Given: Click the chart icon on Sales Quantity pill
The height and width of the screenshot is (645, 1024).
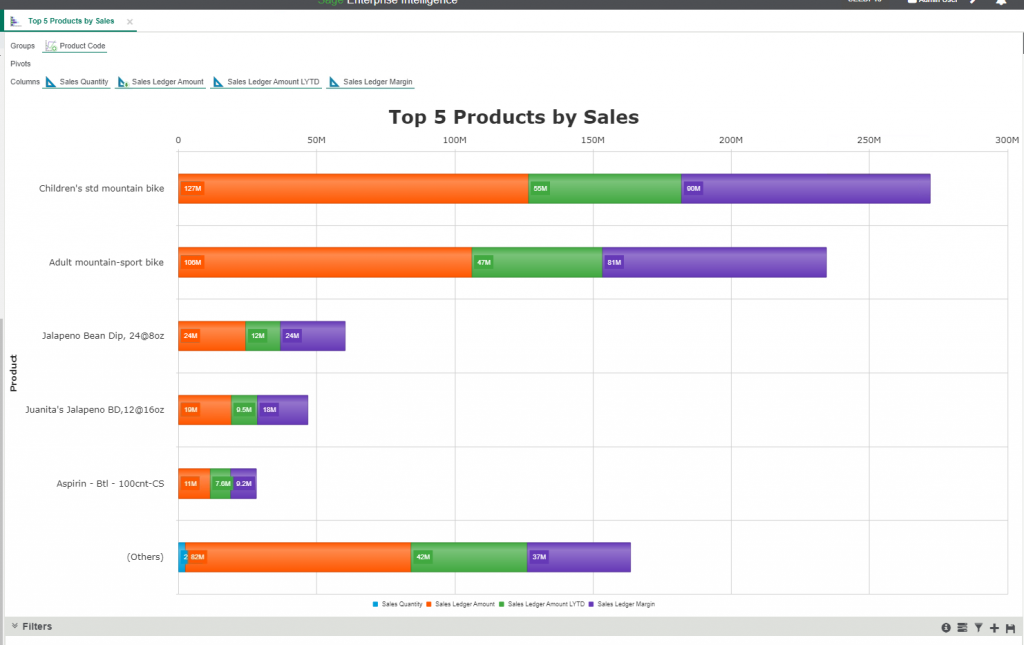Looking at the screenshot, I should [49, 81].
